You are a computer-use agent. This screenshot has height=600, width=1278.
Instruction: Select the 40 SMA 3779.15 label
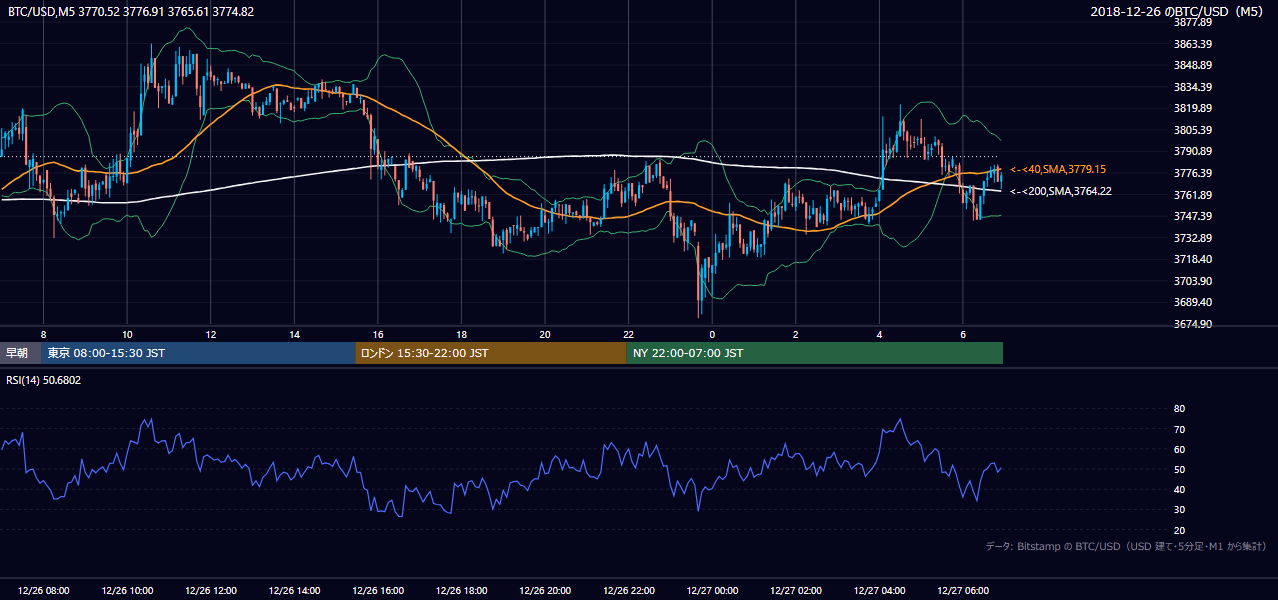point(1058,170)
